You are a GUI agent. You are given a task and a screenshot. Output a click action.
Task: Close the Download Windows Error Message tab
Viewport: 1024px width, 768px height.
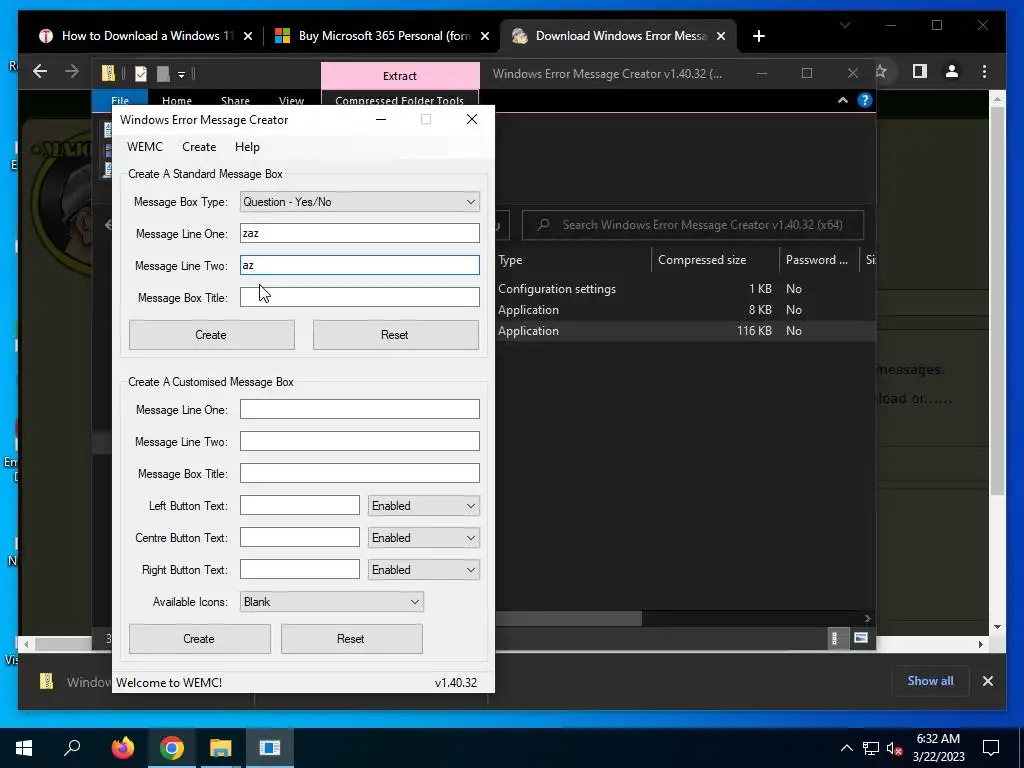(721, 36)
